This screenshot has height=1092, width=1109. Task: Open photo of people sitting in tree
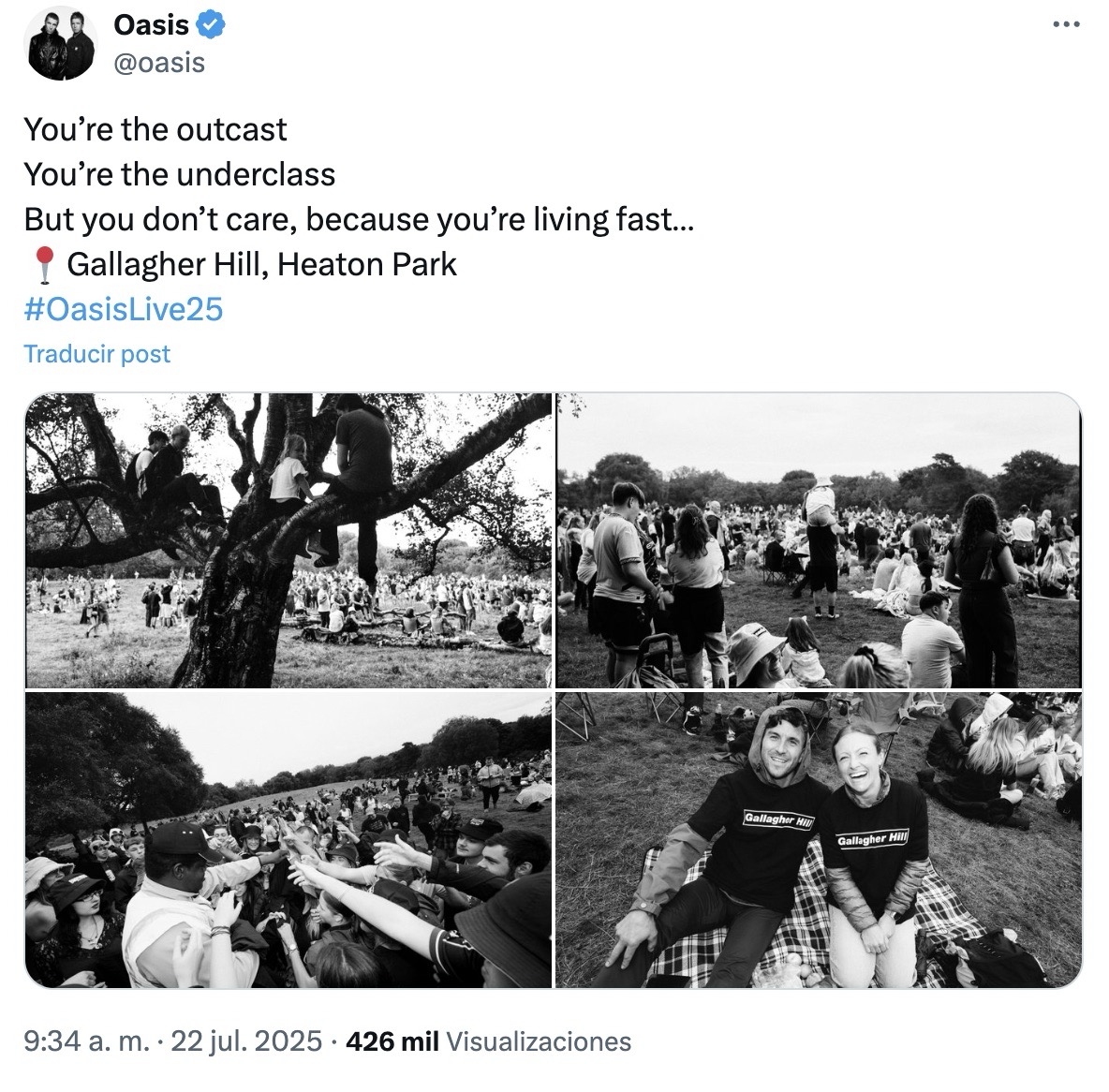pos(288,540)
